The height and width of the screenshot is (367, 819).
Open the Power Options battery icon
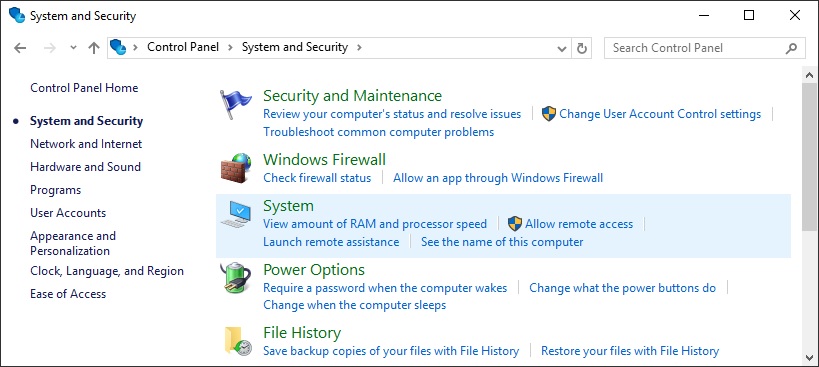pyautogui.click(x=236, y=277)
